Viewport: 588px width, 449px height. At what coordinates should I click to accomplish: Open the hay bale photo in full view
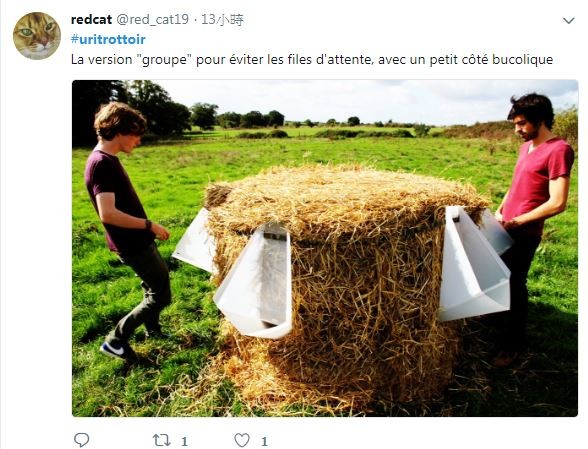pos(325,248)
